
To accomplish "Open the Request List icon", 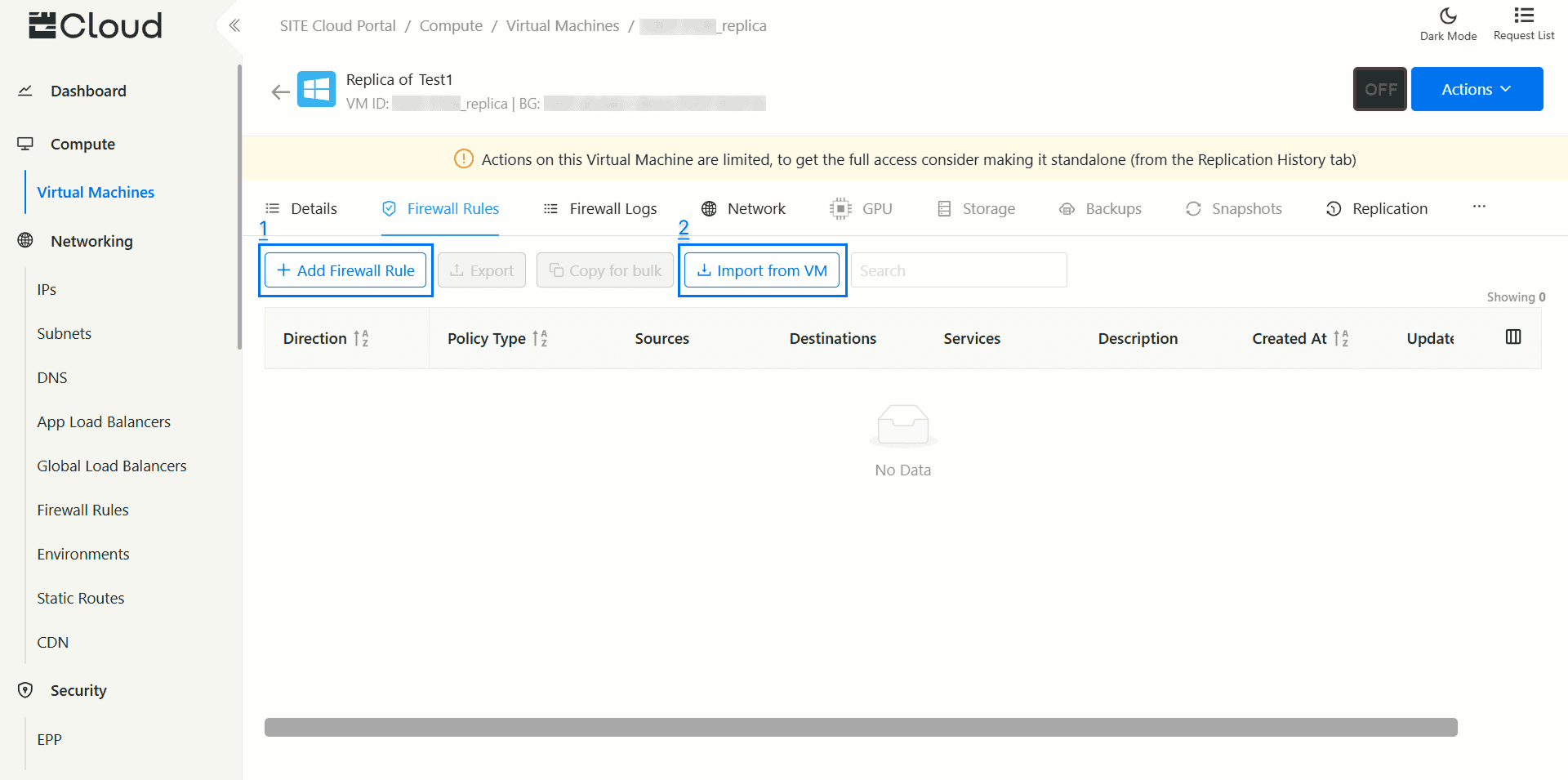I will point(1523,16).
